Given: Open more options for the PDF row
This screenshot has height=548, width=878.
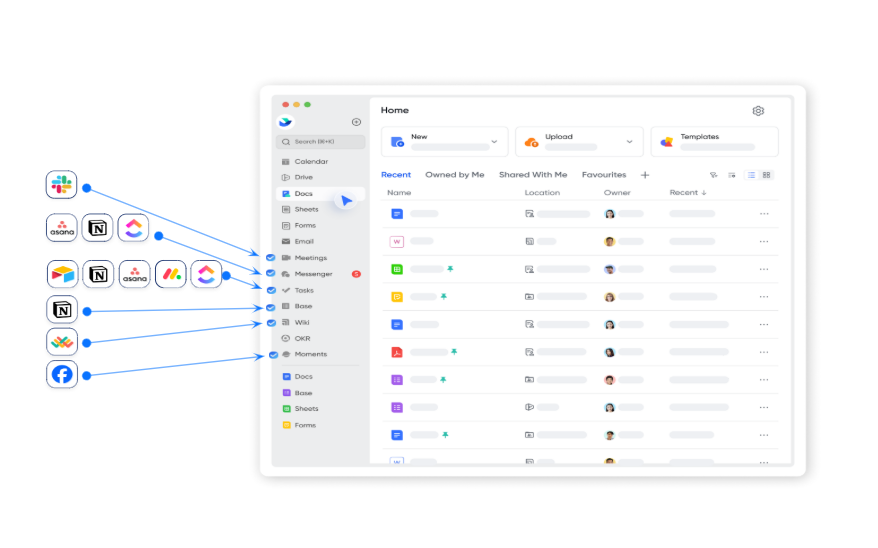Looking at the screenshot, I should pyautogui.click(x=764, y=352).
